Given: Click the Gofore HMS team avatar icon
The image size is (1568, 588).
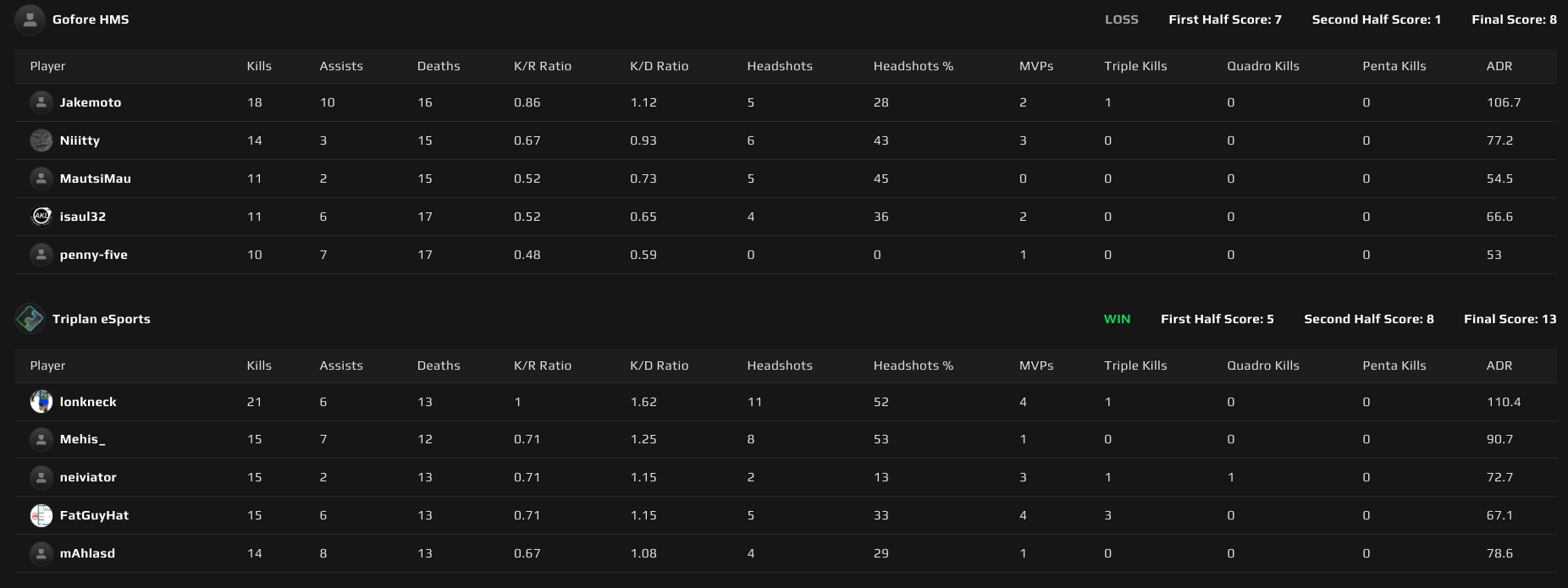Looking at the screenshot, I should (30, 19).
